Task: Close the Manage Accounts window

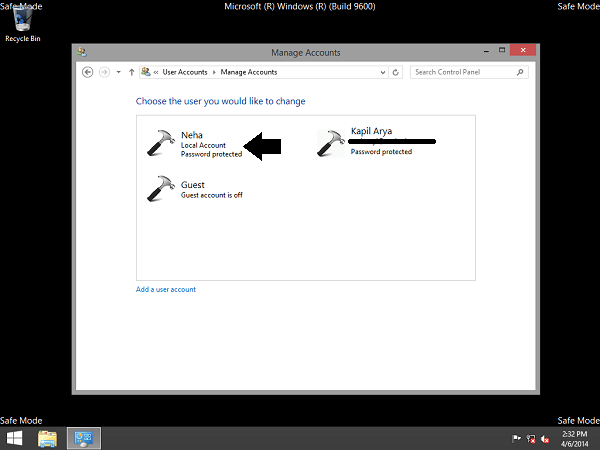Action: (523, 50)
